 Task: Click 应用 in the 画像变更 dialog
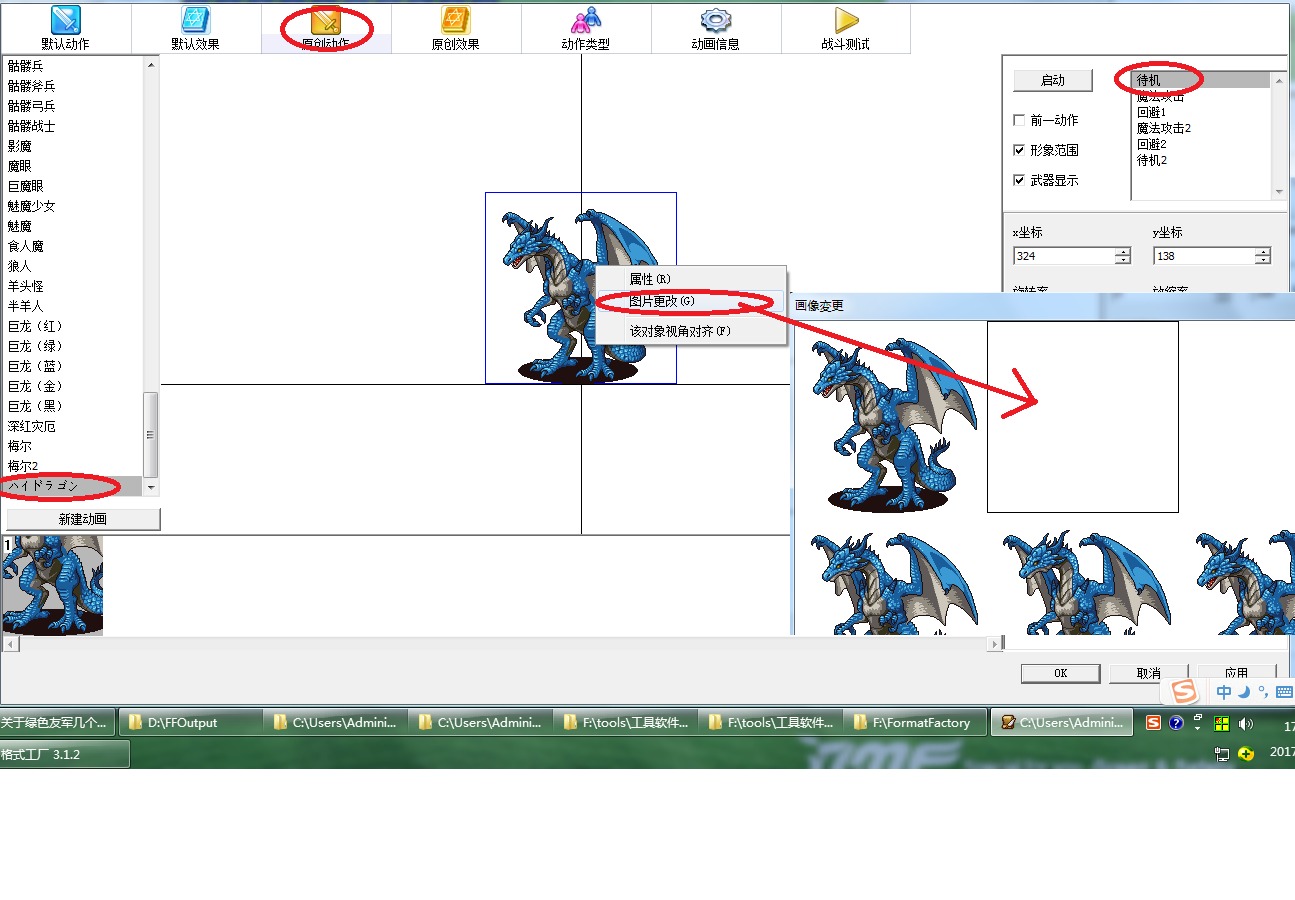click(x=1237, y=673)
